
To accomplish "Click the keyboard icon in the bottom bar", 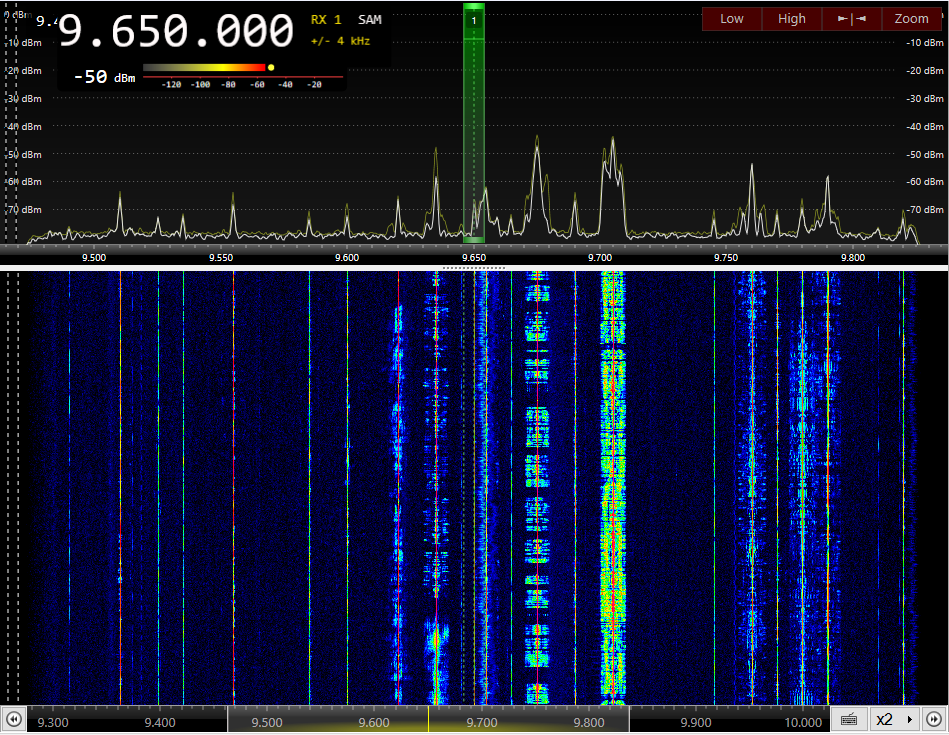I will (x=849, y=720).
